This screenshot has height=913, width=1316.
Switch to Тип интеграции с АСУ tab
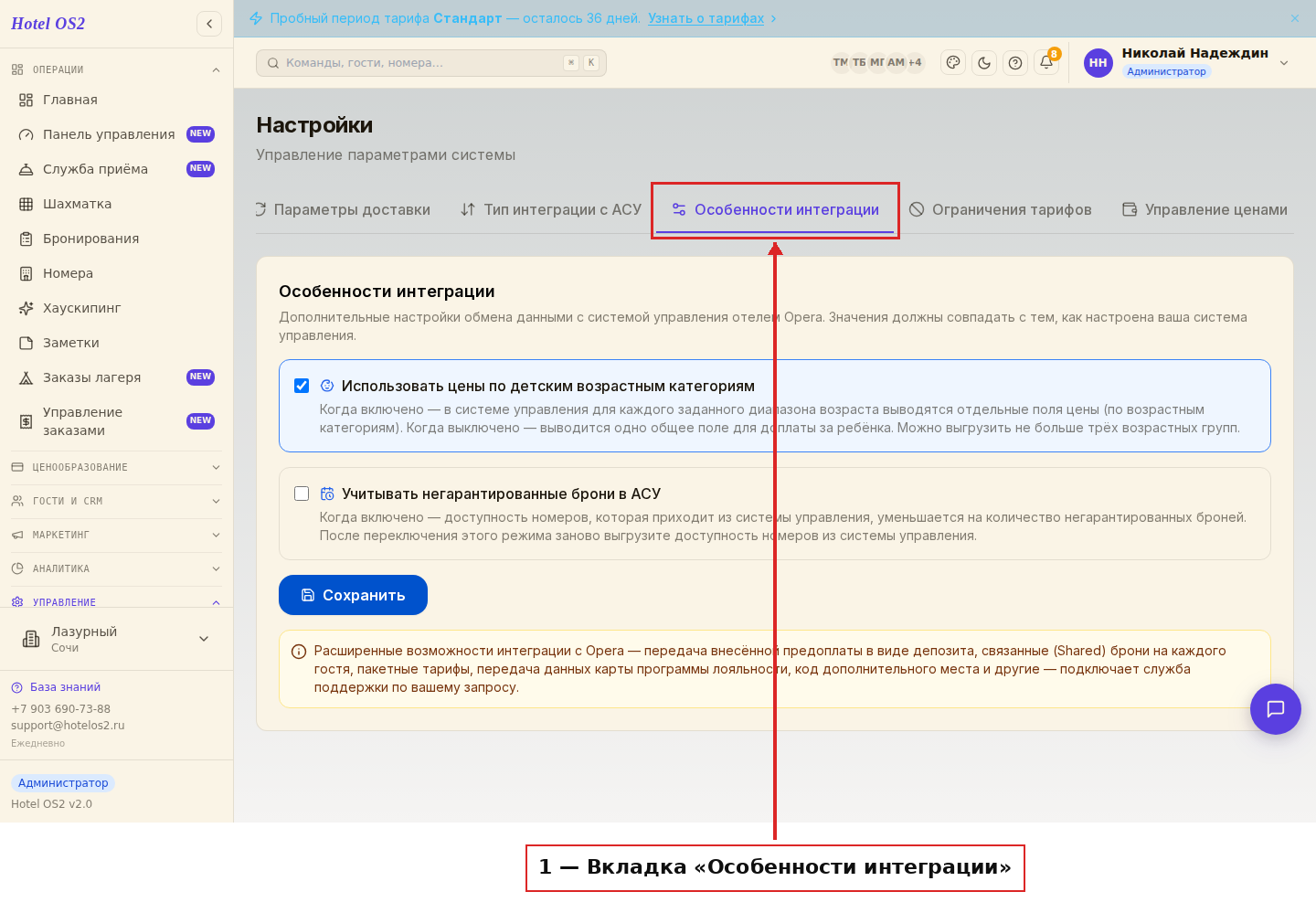point(551,209)
